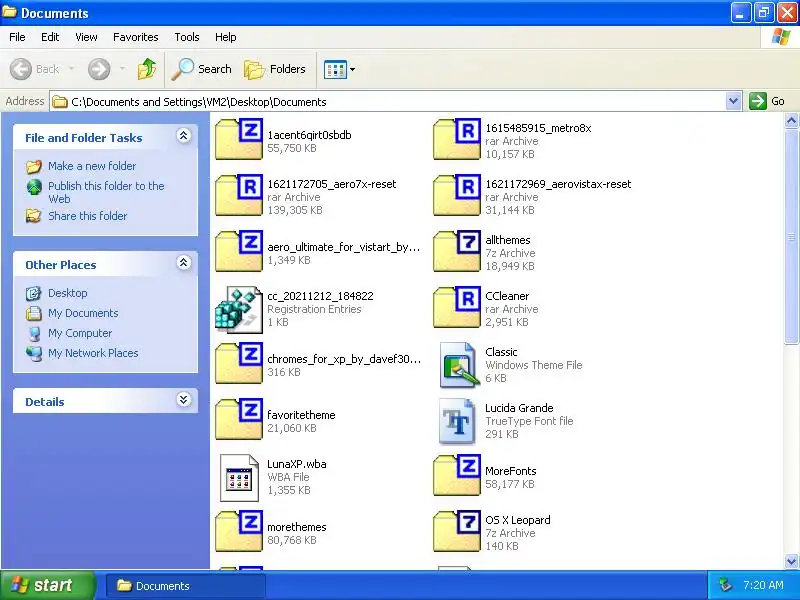Click the Desktop icon in Other Places
Image resolution: width=800 pixels, height=600 pixels.
pos(34,293)
